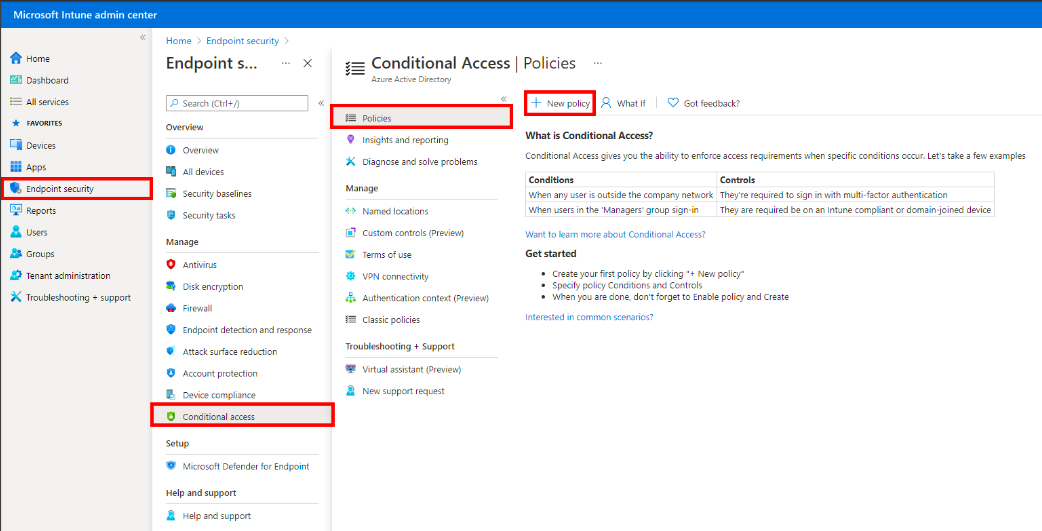Open the Diagnose and solve problems icon

click(x=351, y=161)
